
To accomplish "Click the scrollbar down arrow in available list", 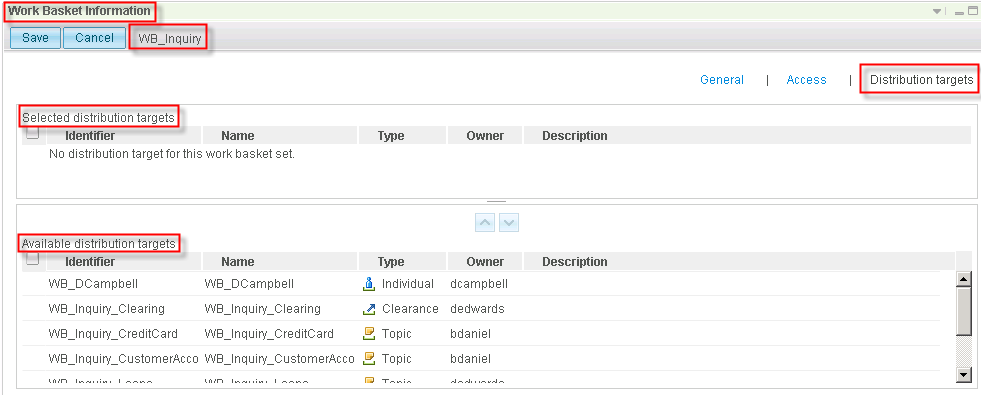I will click(963, 374).
